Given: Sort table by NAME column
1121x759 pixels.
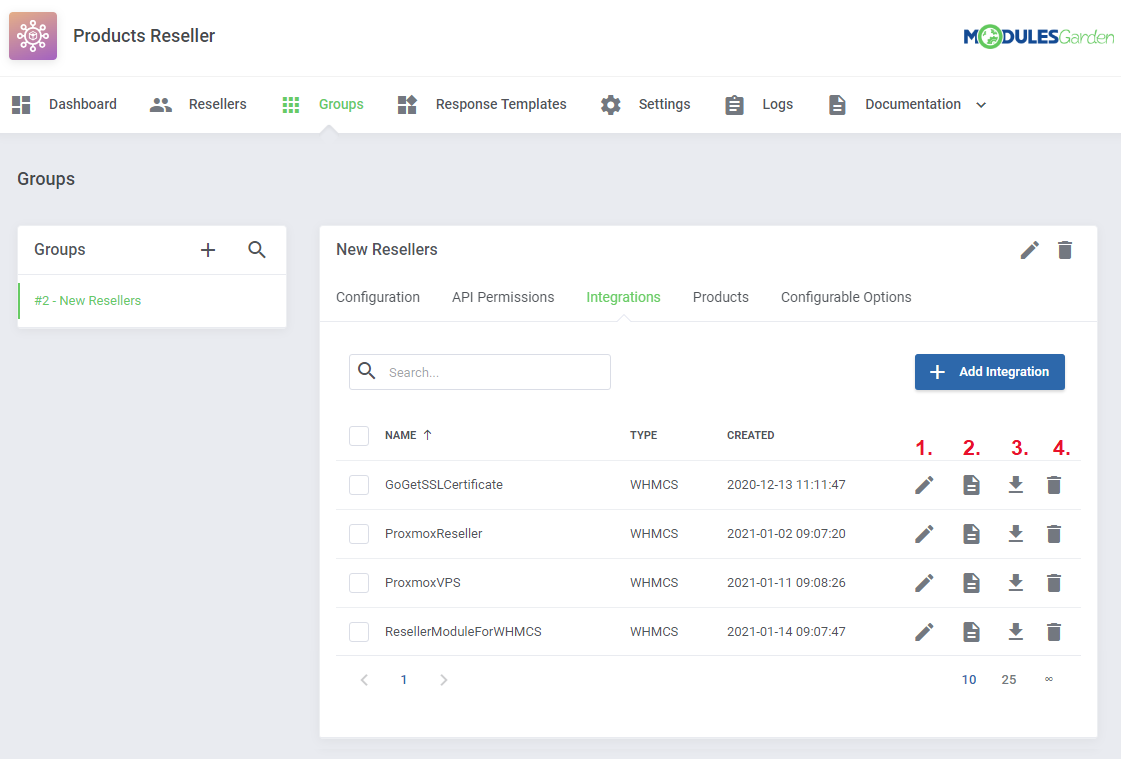Looking at the screenshot, I should [x=408, y=435].
